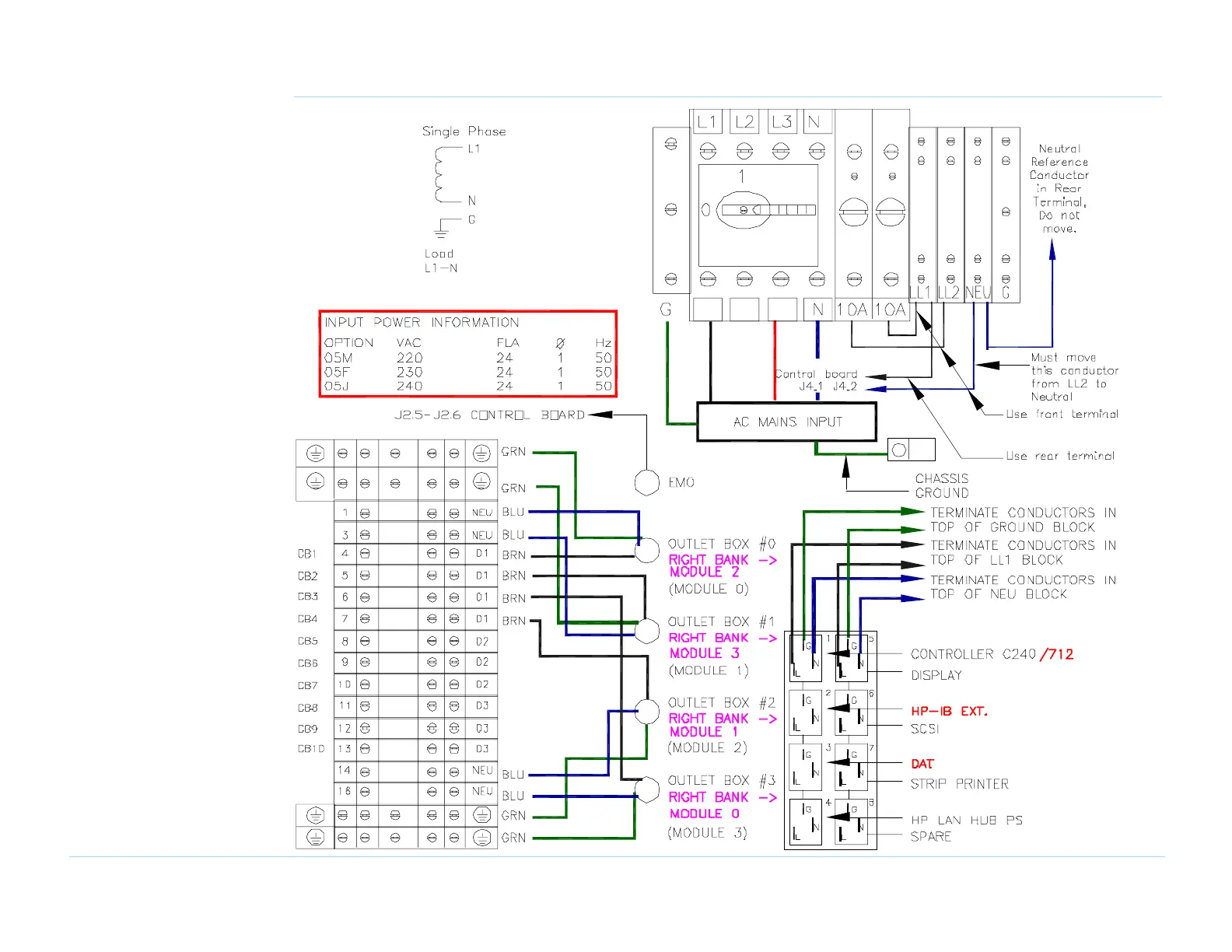Click the 'CHASSIS GROUND' label
This screenshot has height=952, width=1232.
point(942,486)
